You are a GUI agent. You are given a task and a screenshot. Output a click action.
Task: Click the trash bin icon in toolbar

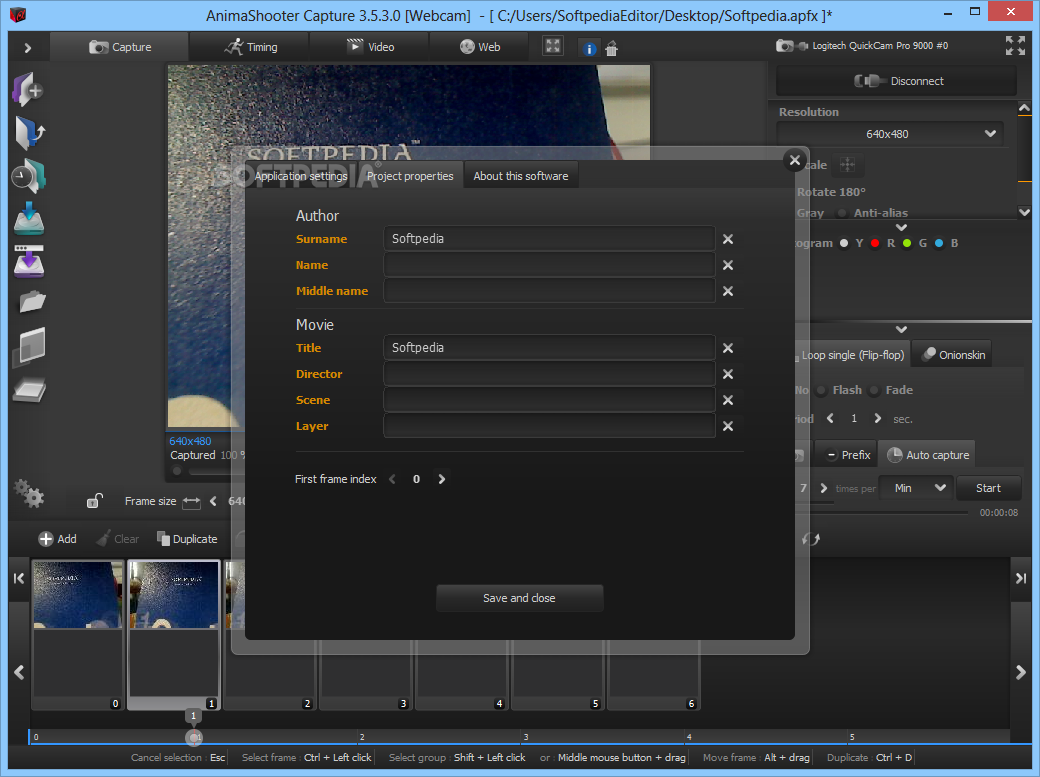click(612, 48)
